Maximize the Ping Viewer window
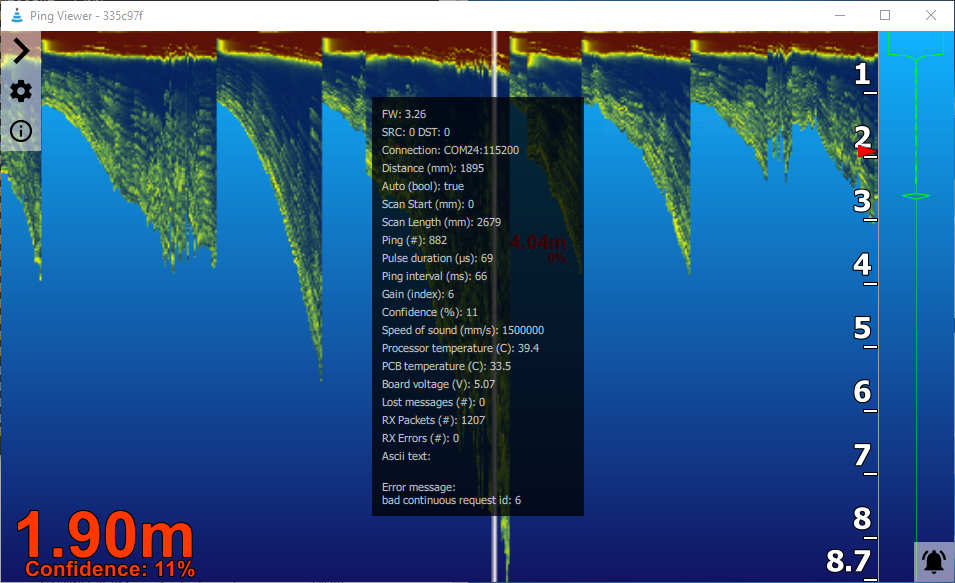This screenshot has height=583, width=955. pyautogui.click(x=885, y=15)
